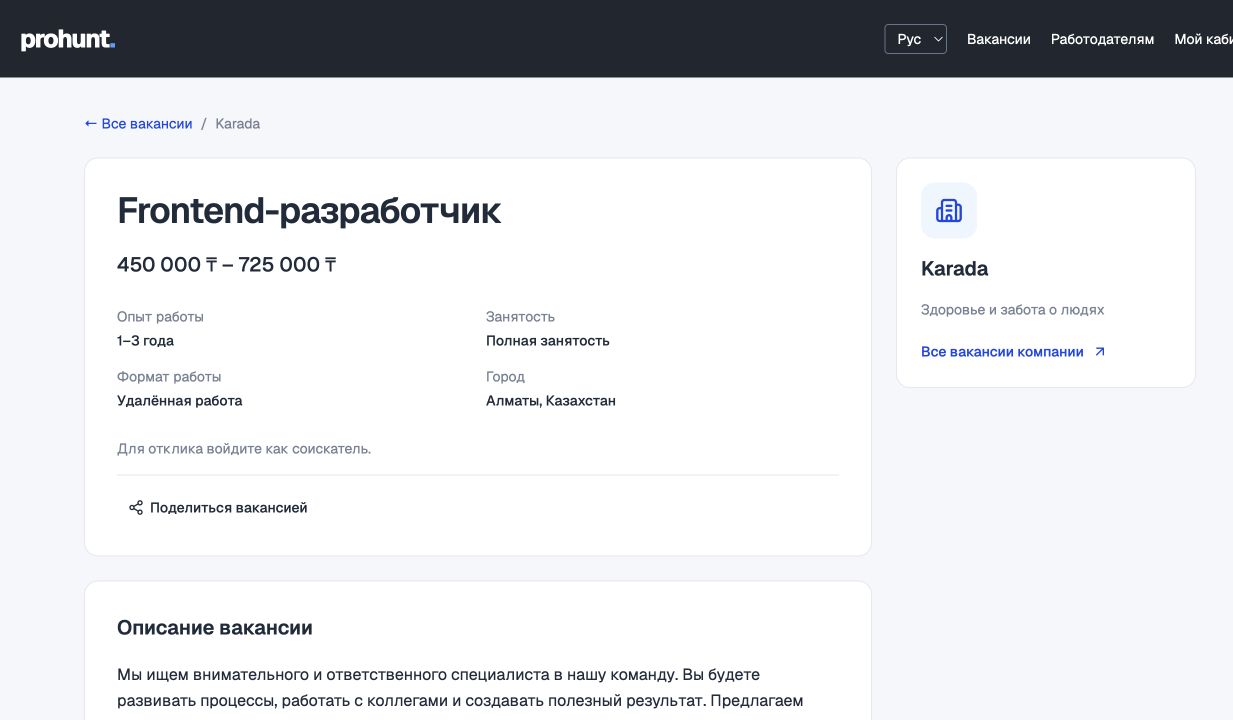
Task: Open Работодателям in the top menu
Action: [x=1102, y=39]
